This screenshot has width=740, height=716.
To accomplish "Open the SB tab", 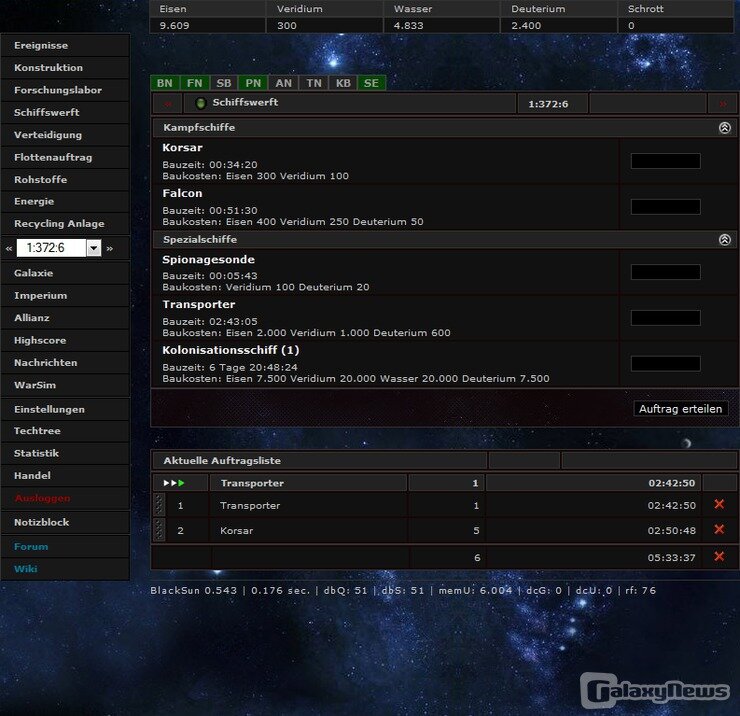I will click(x=224, y=83).
